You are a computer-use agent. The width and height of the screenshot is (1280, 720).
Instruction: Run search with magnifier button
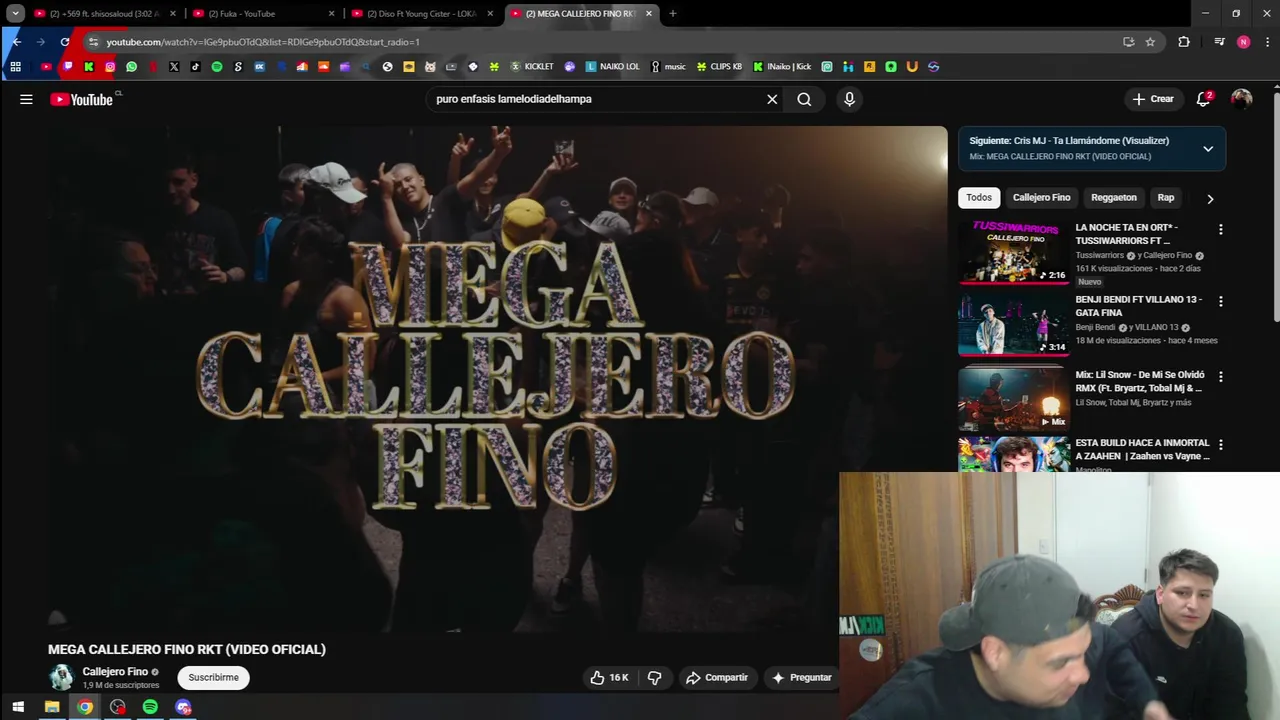804,99
